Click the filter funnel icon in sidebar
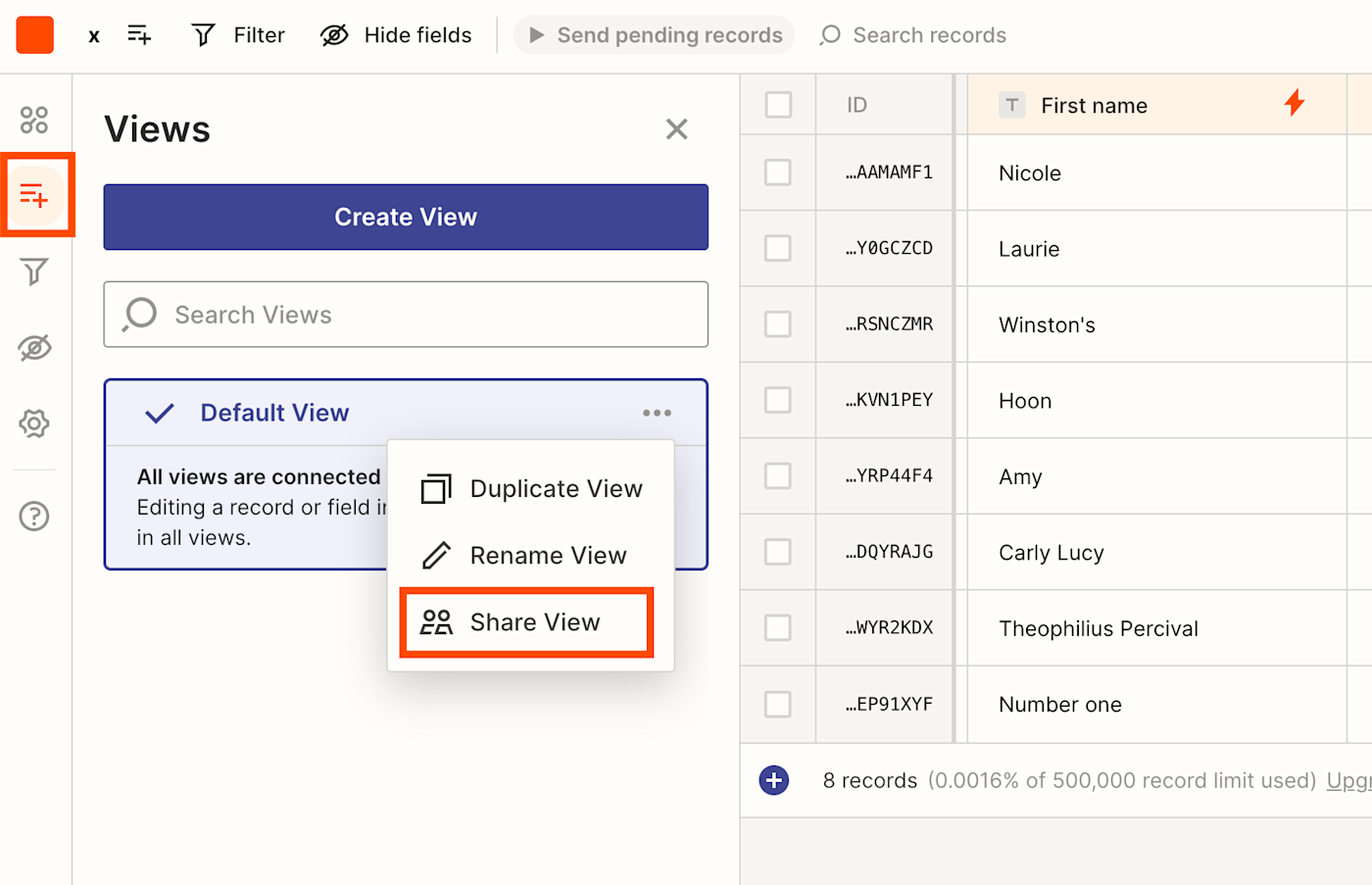This screenshot has width=1372, height=885. click(x=34, y=271)
